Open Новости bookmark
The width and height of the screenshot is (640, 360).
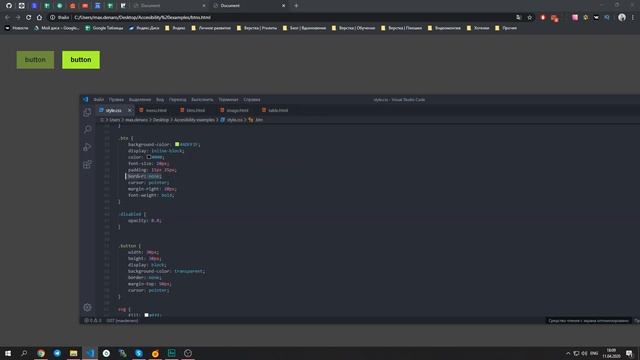click(x=17, y=28)
